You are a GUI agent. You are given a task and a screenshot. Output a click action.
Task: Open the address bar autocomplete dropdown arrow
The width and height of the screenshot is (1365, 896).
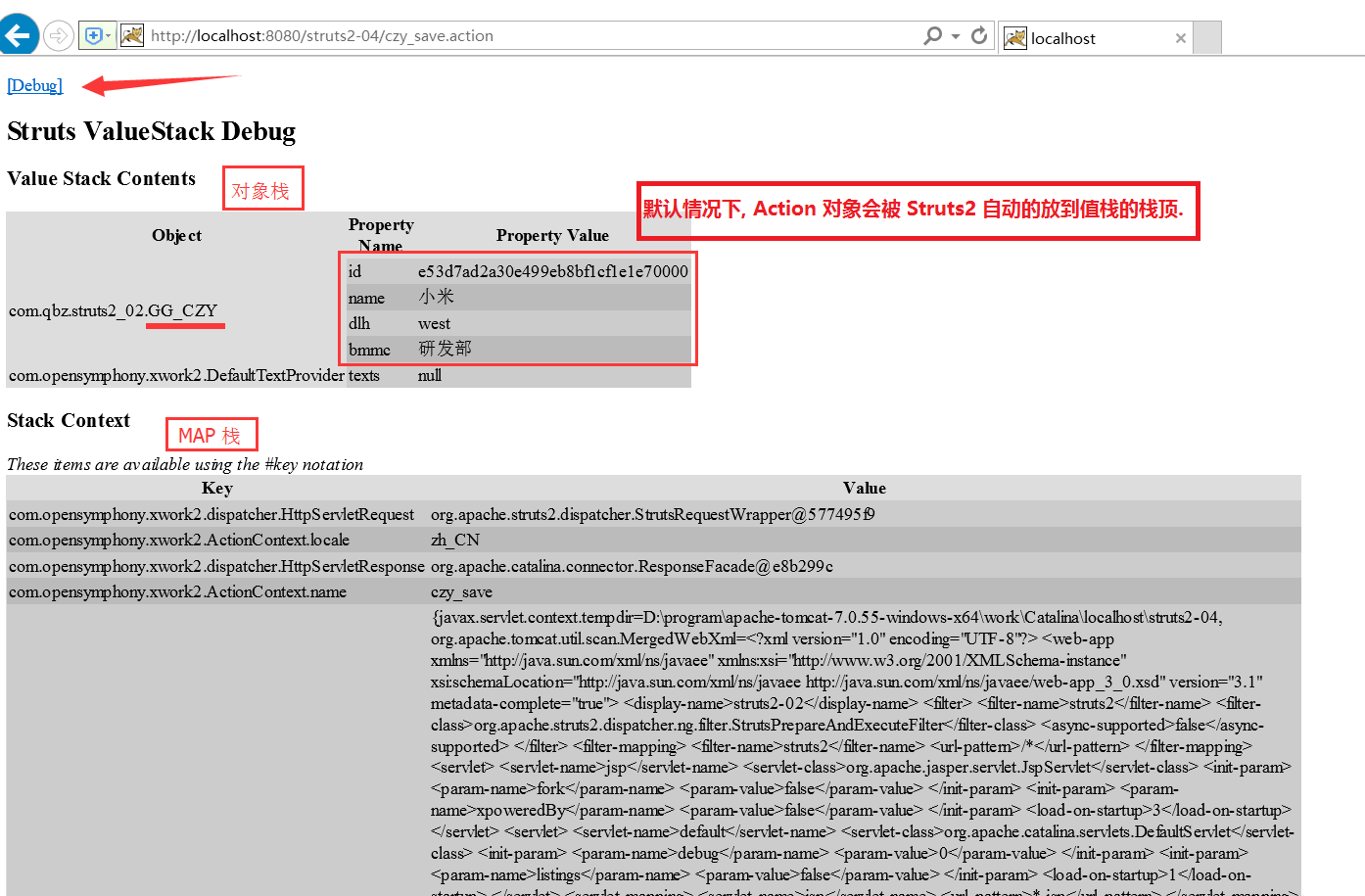(x=956, y=36)
